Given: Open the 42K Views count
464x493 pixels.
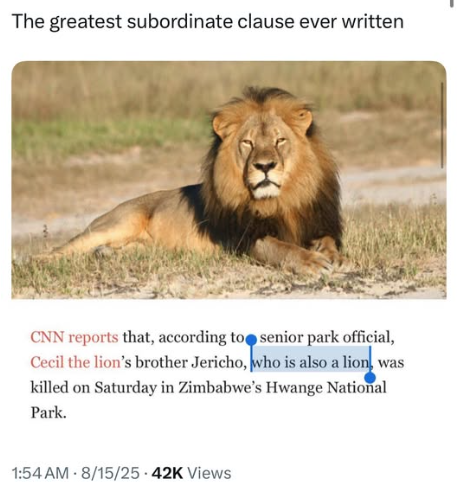Looking at the screenshot, I should 191,474.
